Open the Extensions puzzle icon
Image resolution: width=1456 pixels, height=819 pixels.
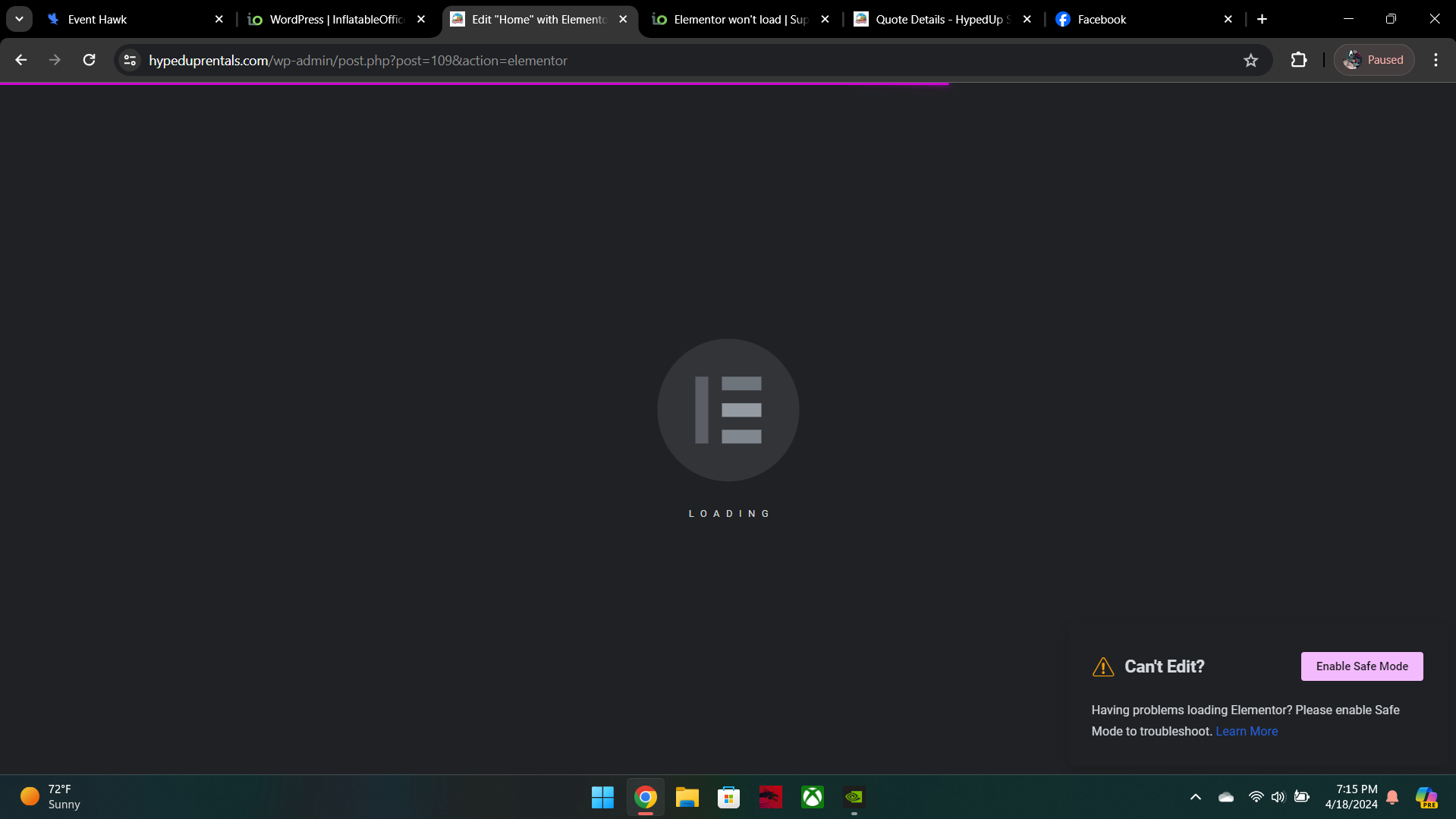click(x=1298, y=60)
